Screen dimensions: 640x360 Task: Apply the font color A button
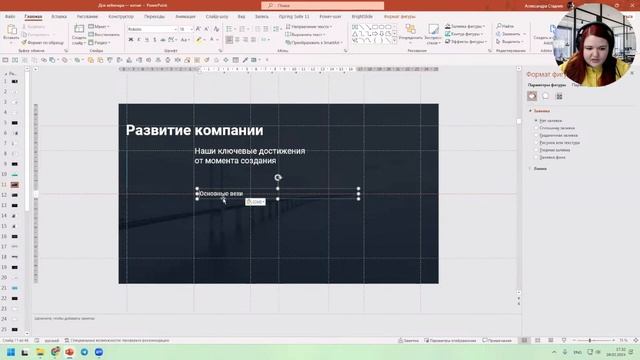(x=212, y=40)
